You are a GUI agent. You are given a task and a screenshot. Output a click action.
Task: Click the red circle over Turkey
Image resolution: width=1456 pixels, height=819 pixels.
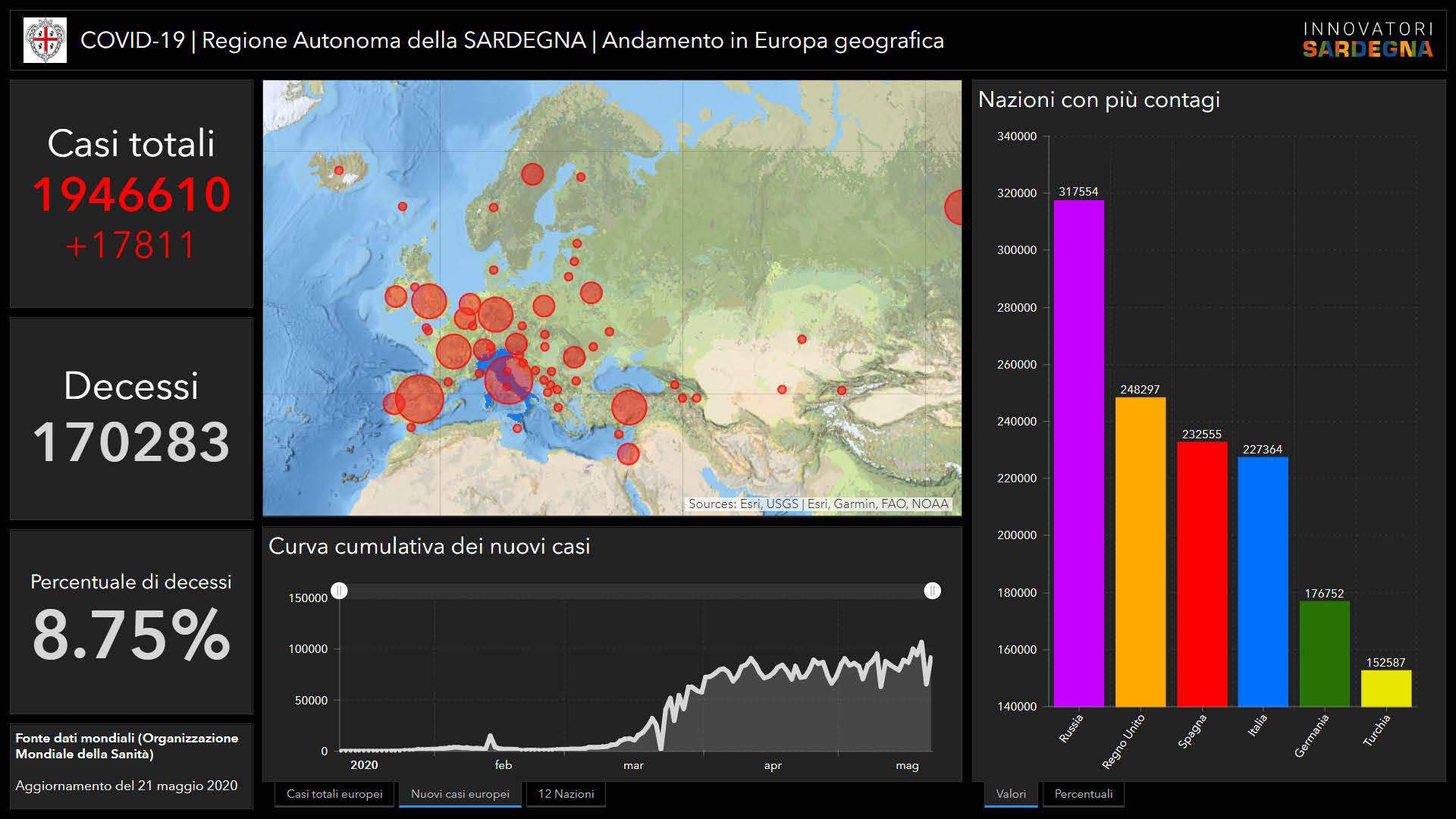pos(629,407)
